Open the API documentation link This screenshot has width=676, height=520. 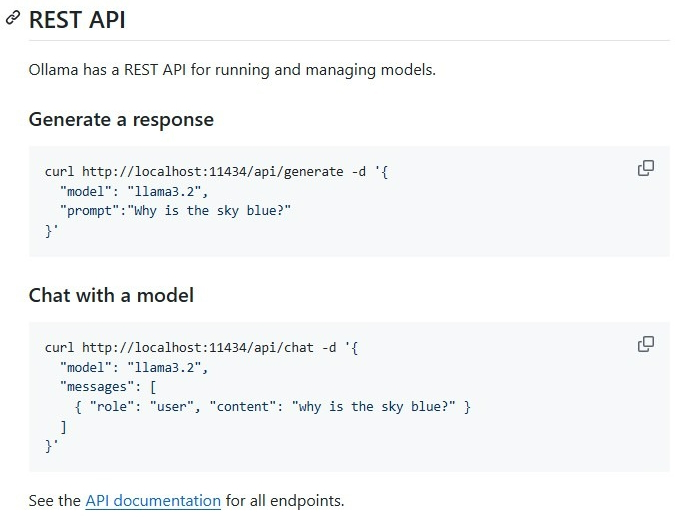click(x=153, y=501)
